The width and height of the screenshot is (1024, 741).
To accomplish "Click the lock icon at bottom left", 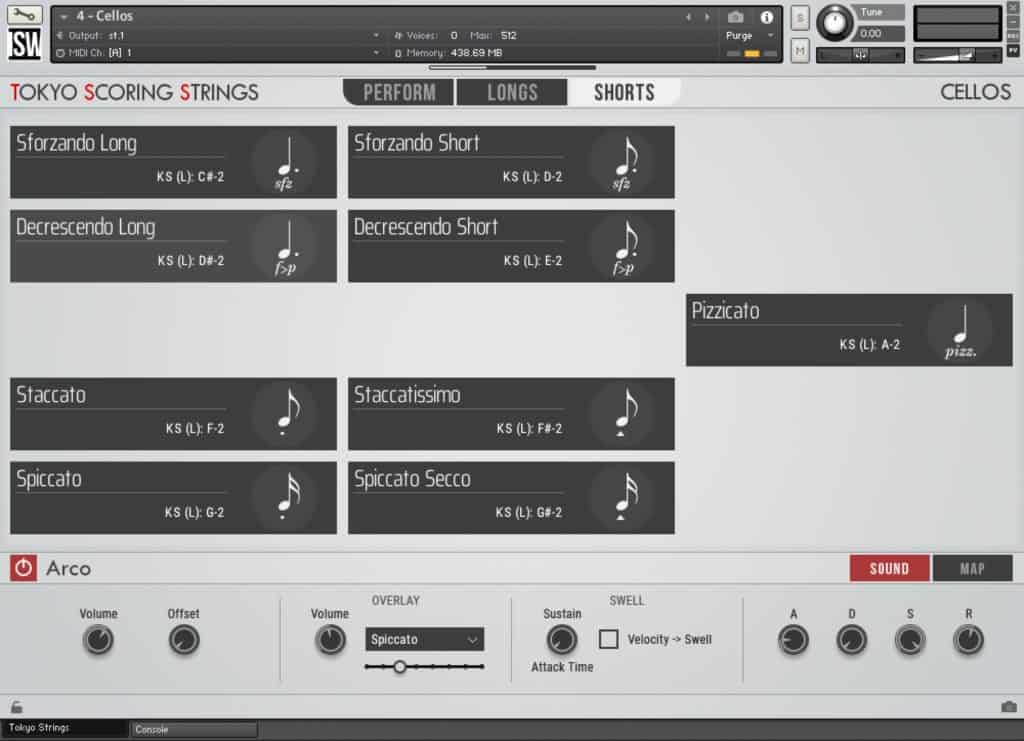I will [x=16, y=706].
